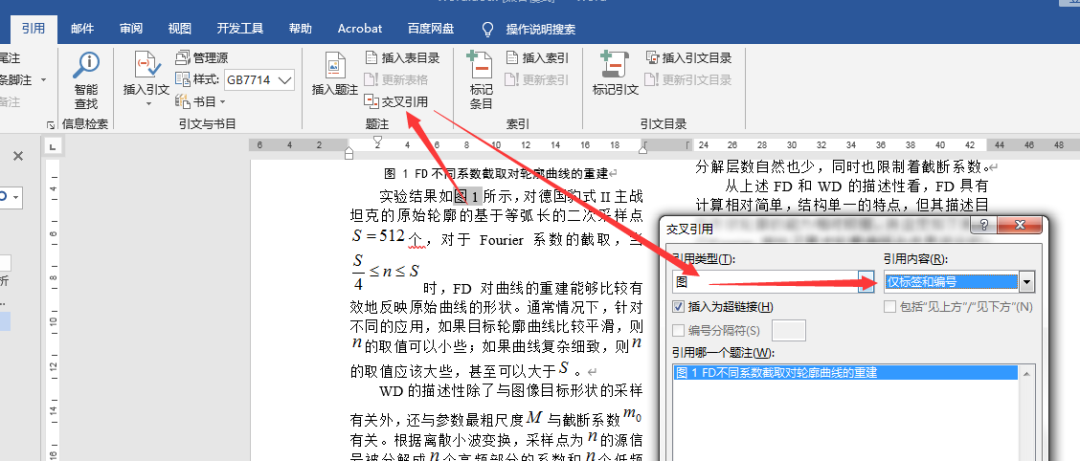
Task: Click the S = 512 formula in document
Action: (377, 236)
